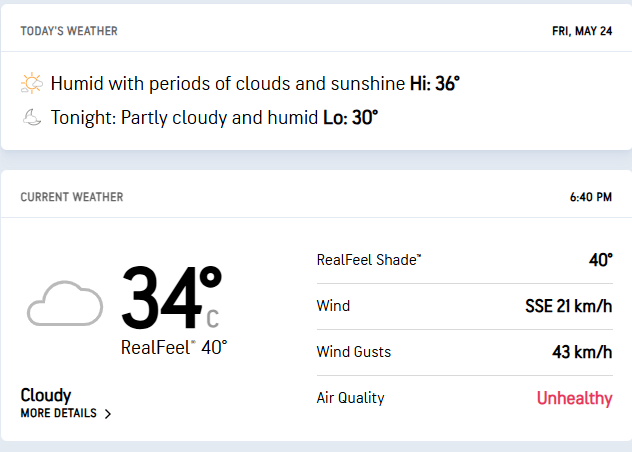Click the Wind Gusts 43 km/h value
Screen dimensions: 632x452
(582, 352)
